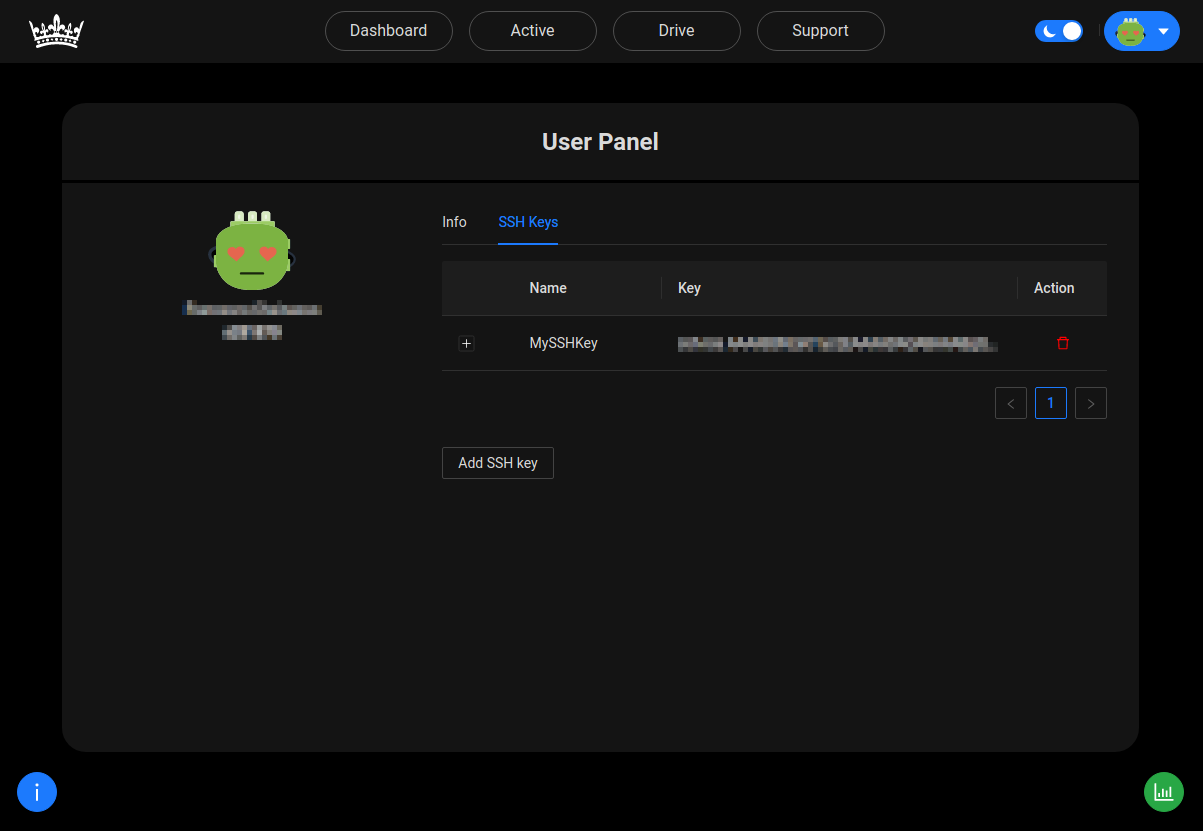Toggle dark mode off

[1059, 31]
